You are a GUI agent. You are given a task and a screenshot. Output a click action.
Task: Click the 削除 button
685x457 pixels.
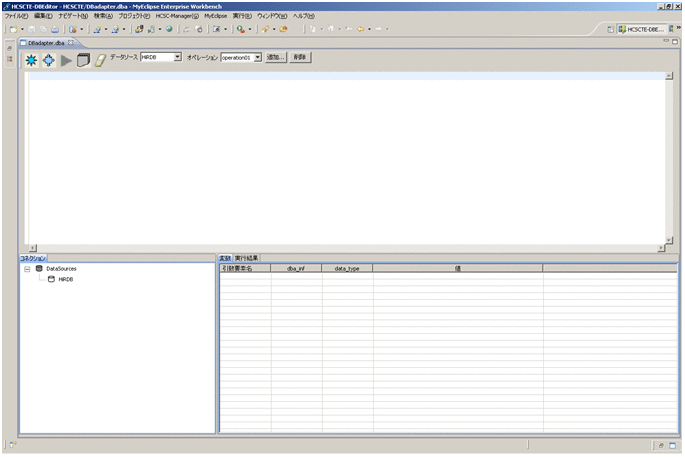(300, 58)
